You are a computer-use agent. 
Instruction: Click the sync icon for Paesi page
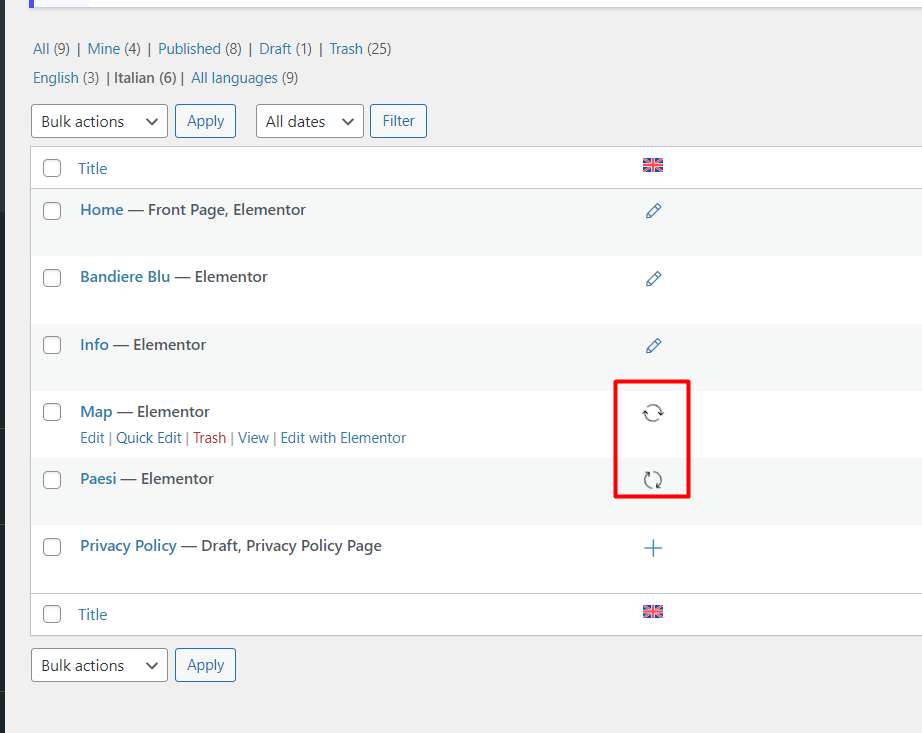653,480
